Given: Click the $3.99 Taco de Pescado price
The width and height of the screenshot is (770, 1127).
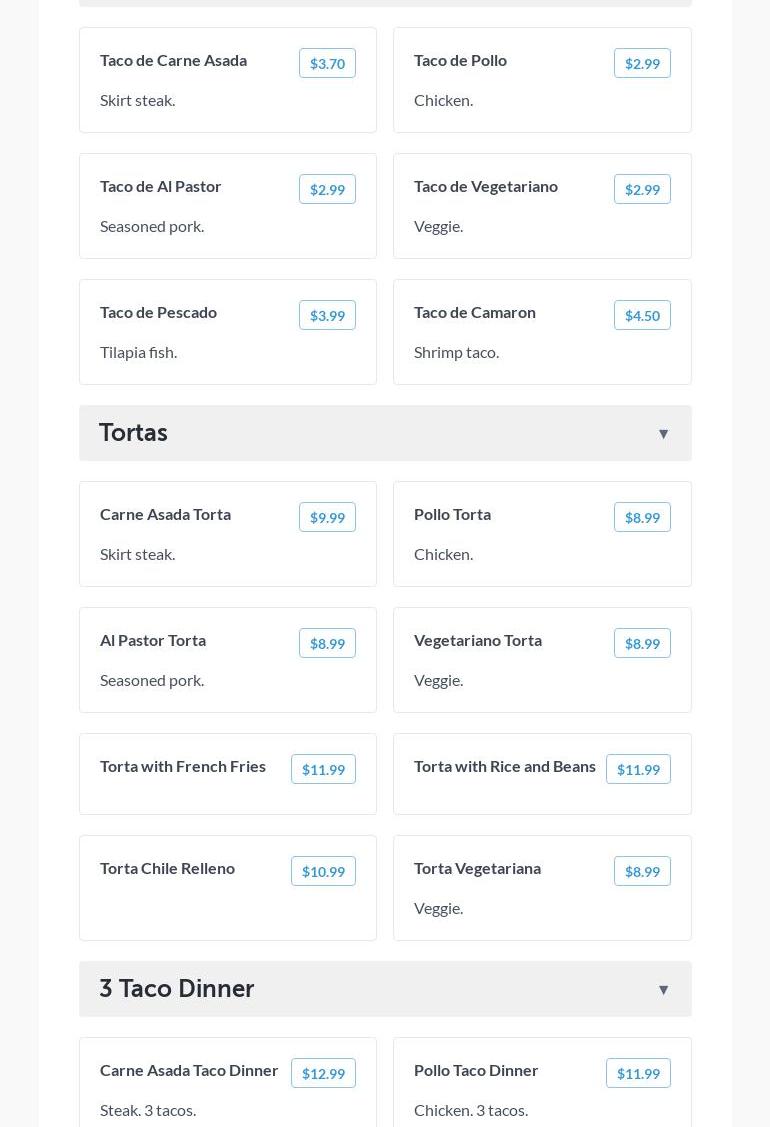Looking at the screenshot, I should coord(327,316).
